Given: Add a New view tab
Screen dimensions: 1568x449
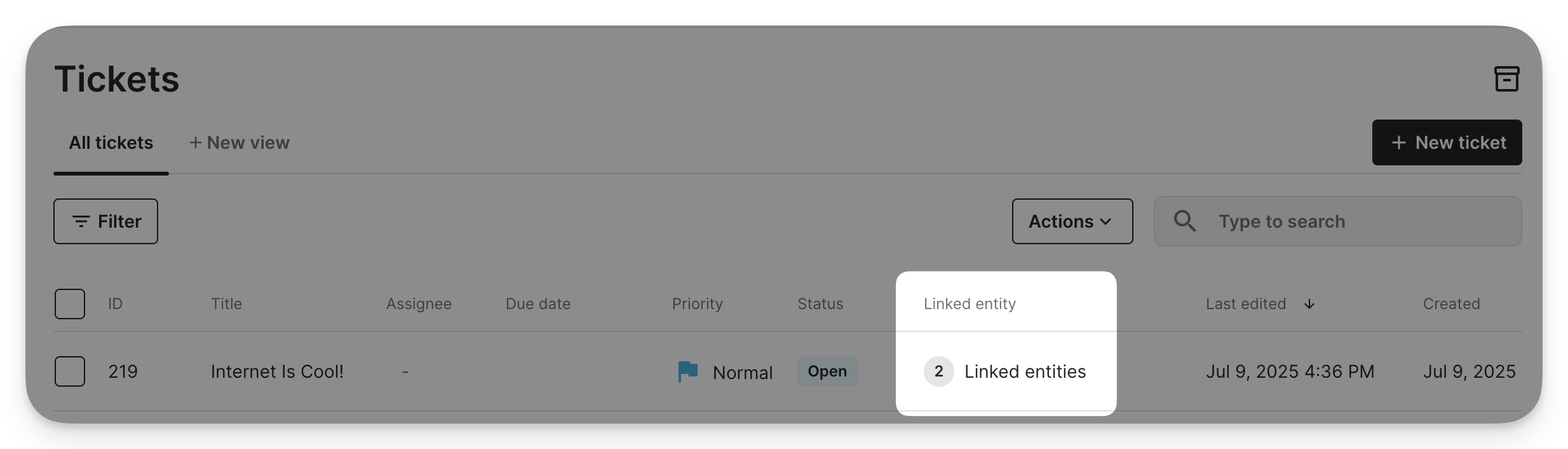Looking at the screenshot, I should click(239, 142).
